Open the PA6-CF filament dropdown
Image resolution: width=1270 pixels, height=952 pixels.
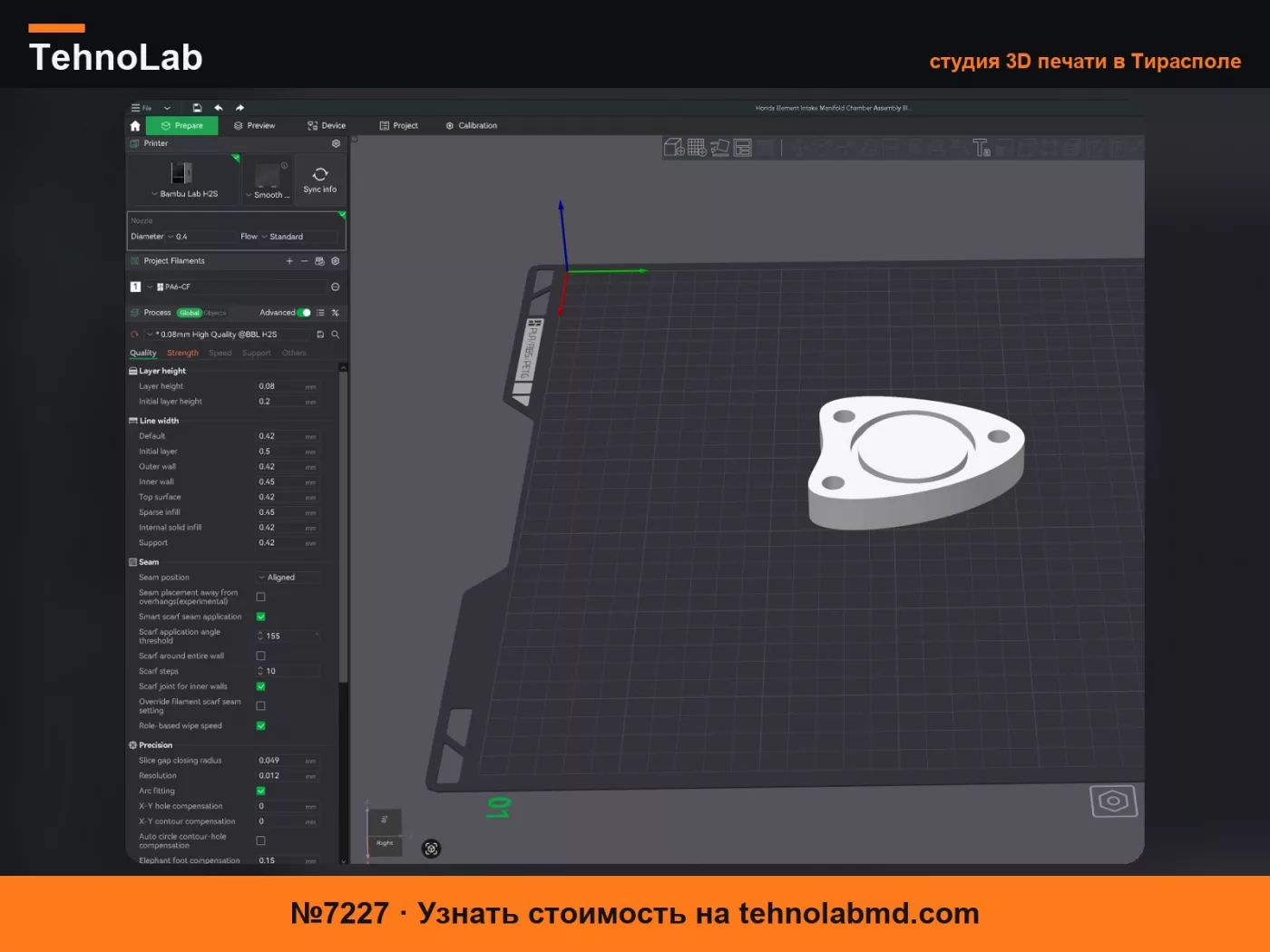coord(234,287)
